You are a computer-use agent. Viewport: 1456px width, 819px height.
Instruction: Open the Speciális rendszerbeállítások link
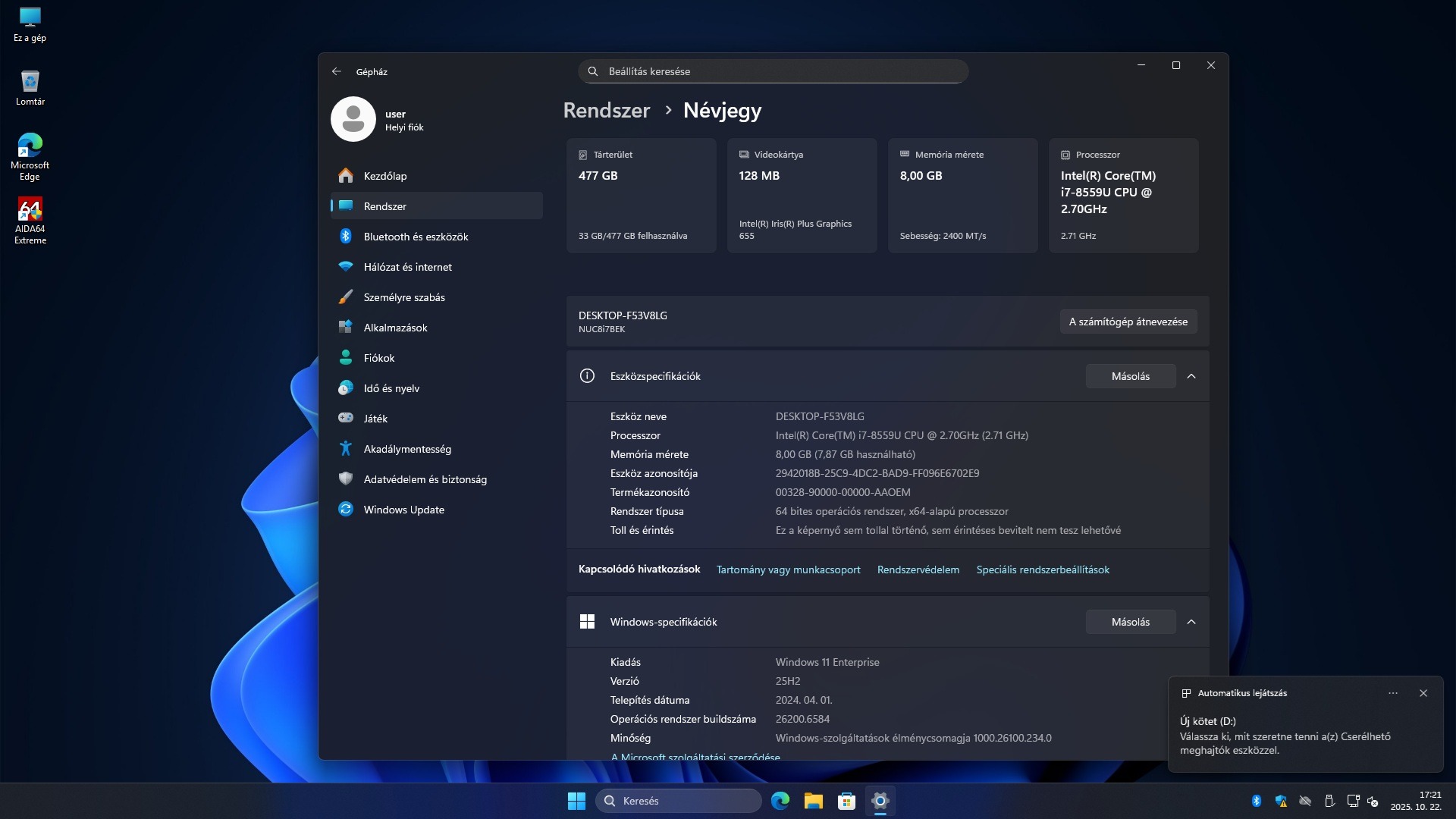point(1043,570)
